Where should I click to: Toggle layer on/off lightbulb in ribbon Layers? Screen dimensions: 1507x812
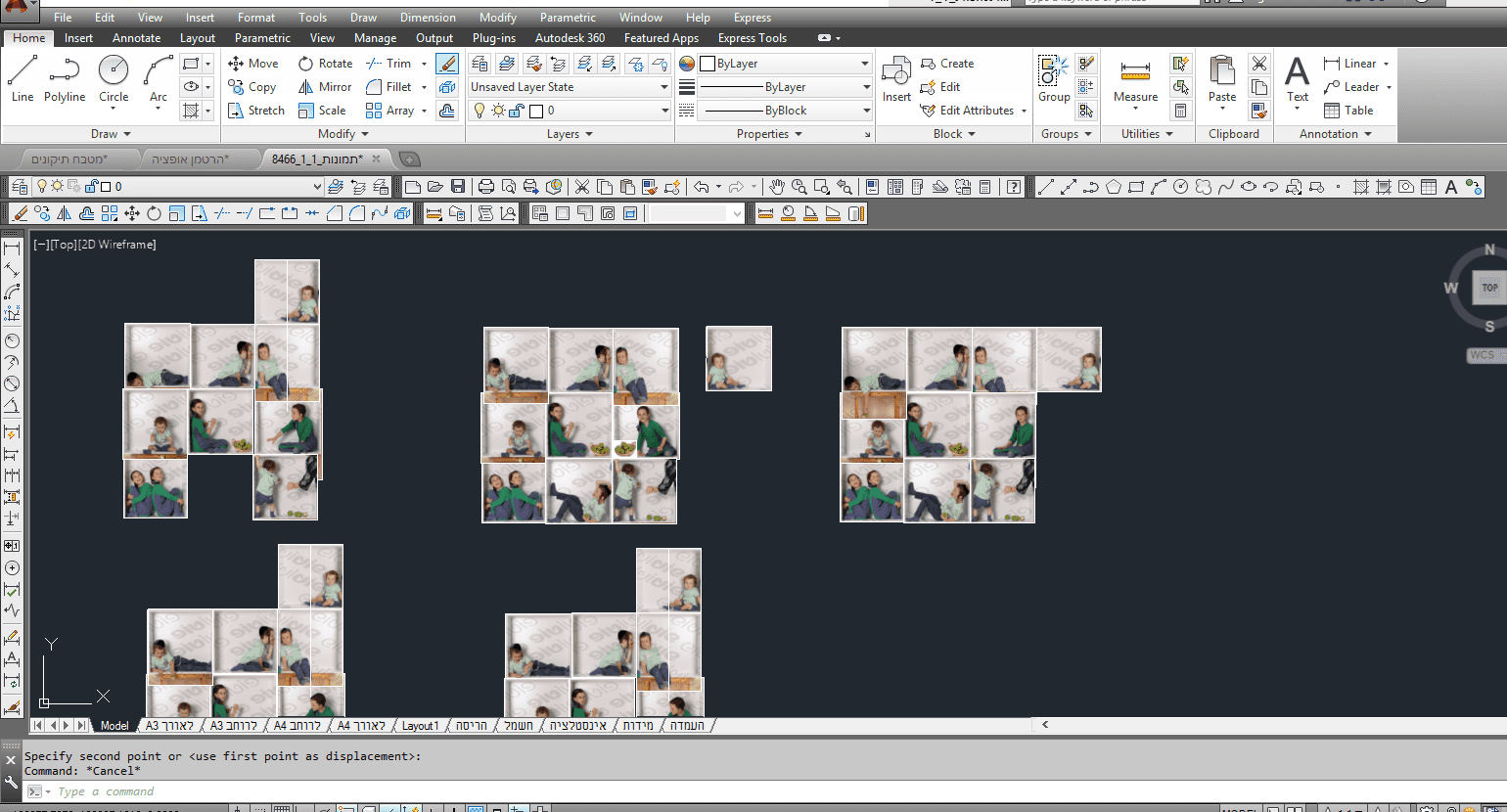point(479,111)
